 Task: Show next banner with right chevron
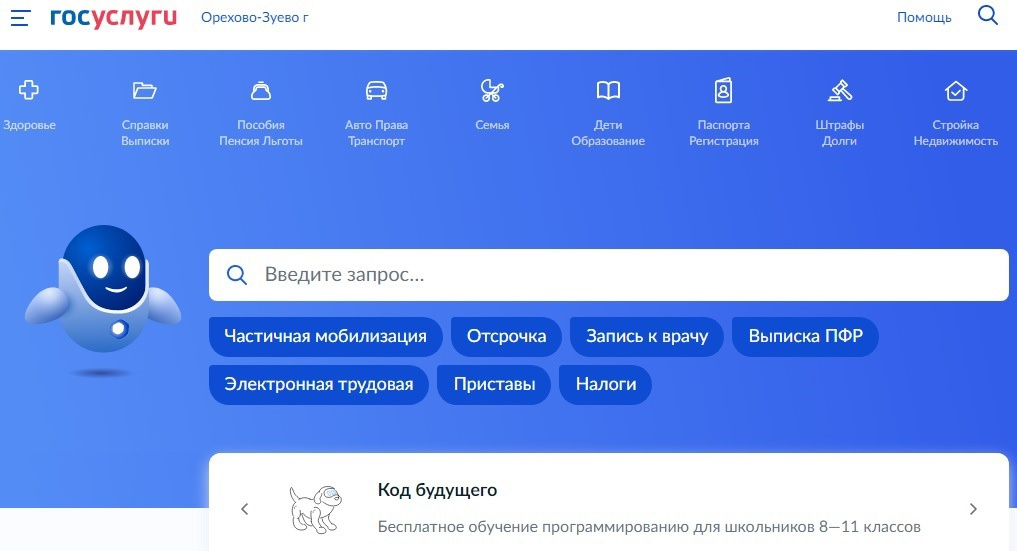click(973, 509)
